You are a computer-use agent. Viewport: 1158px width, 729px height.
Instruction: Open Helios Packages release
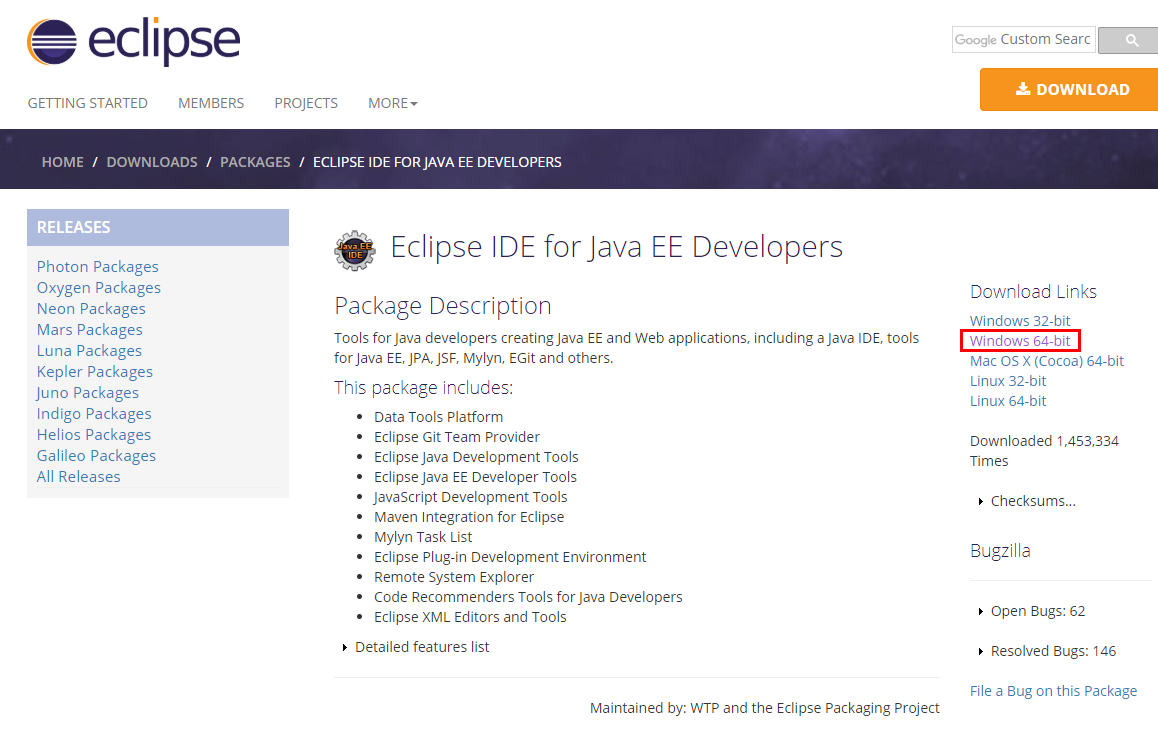pos(94,435)
